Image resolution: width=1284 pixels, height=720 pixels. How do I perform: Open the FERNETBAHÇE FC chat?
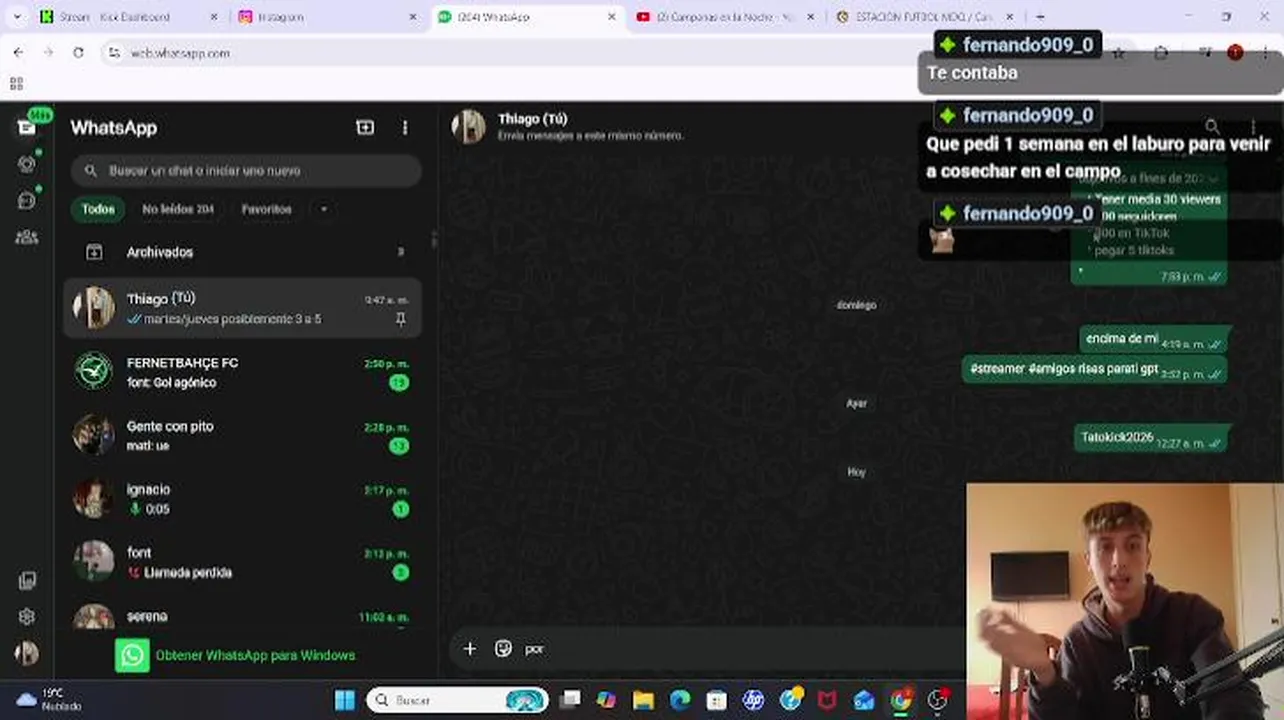pyautogui.click(x=243, y=372)
